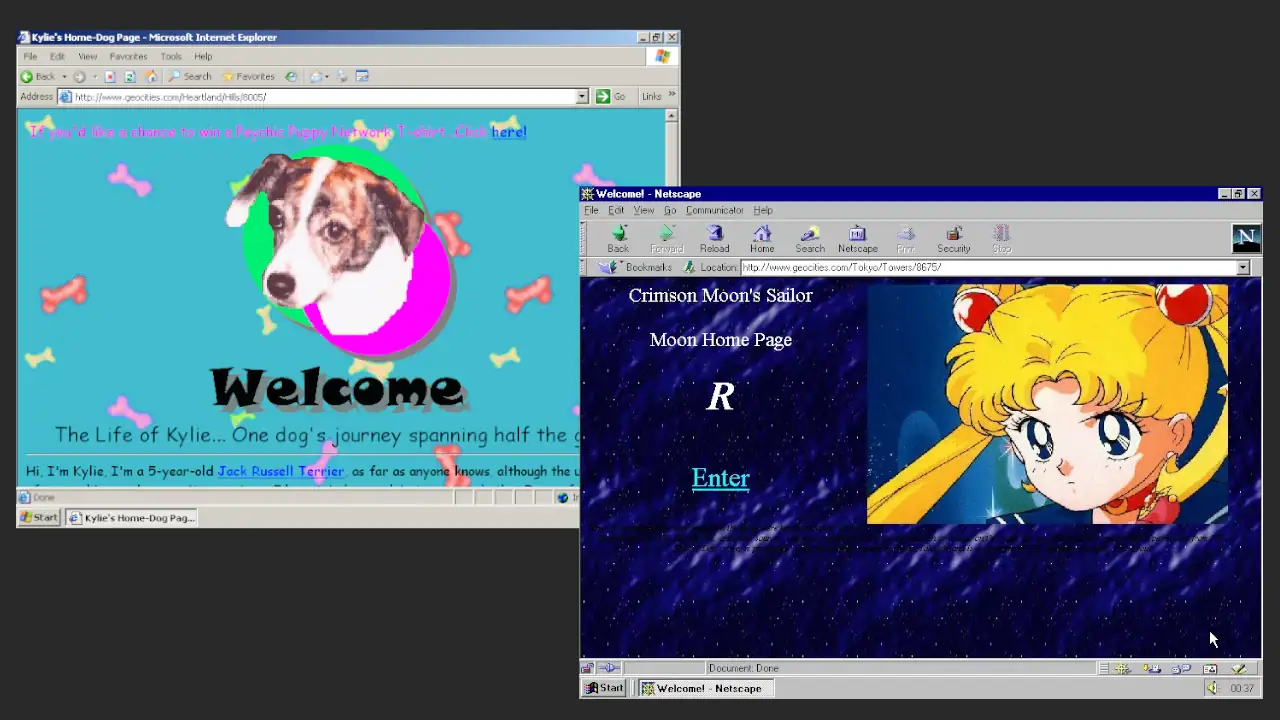Click the Refresh icon in Internet Explorer
The height and width of the screenshot is (720, 1280).
(x=129, y=77)
